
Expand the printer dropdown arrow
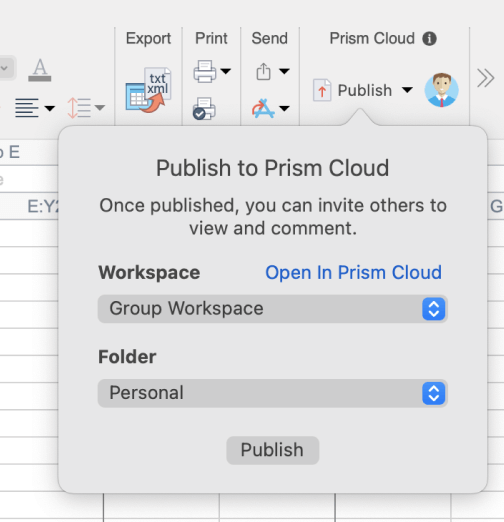(226, 71)
